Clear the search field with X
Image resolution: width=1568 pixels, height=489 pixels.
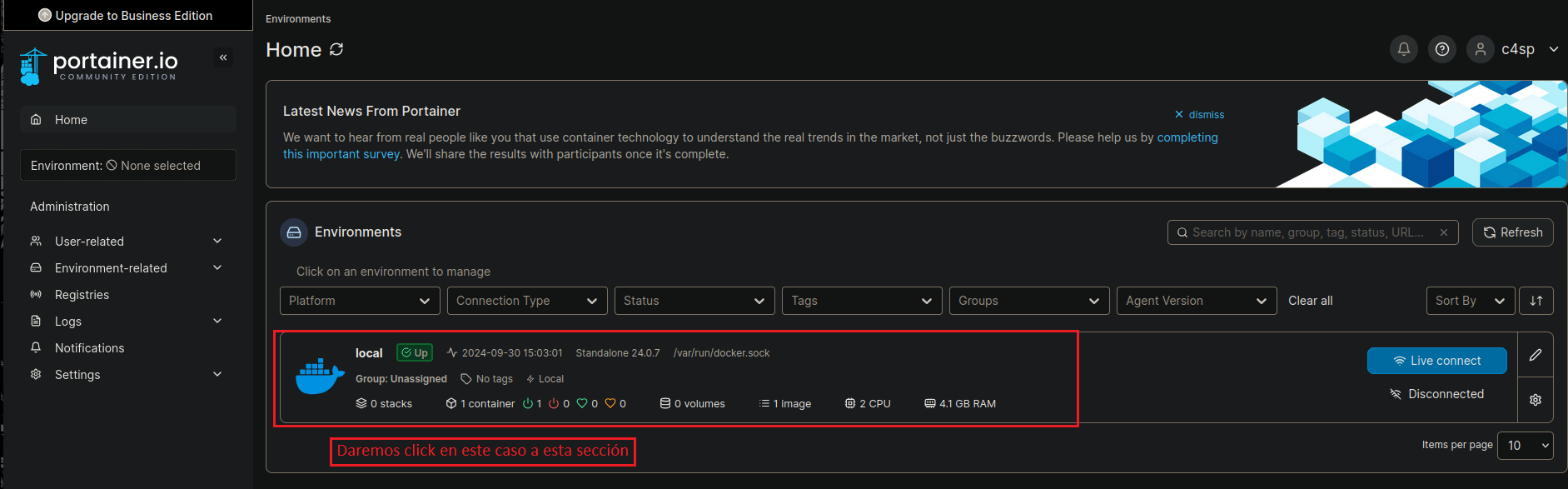coord(1444,232)
